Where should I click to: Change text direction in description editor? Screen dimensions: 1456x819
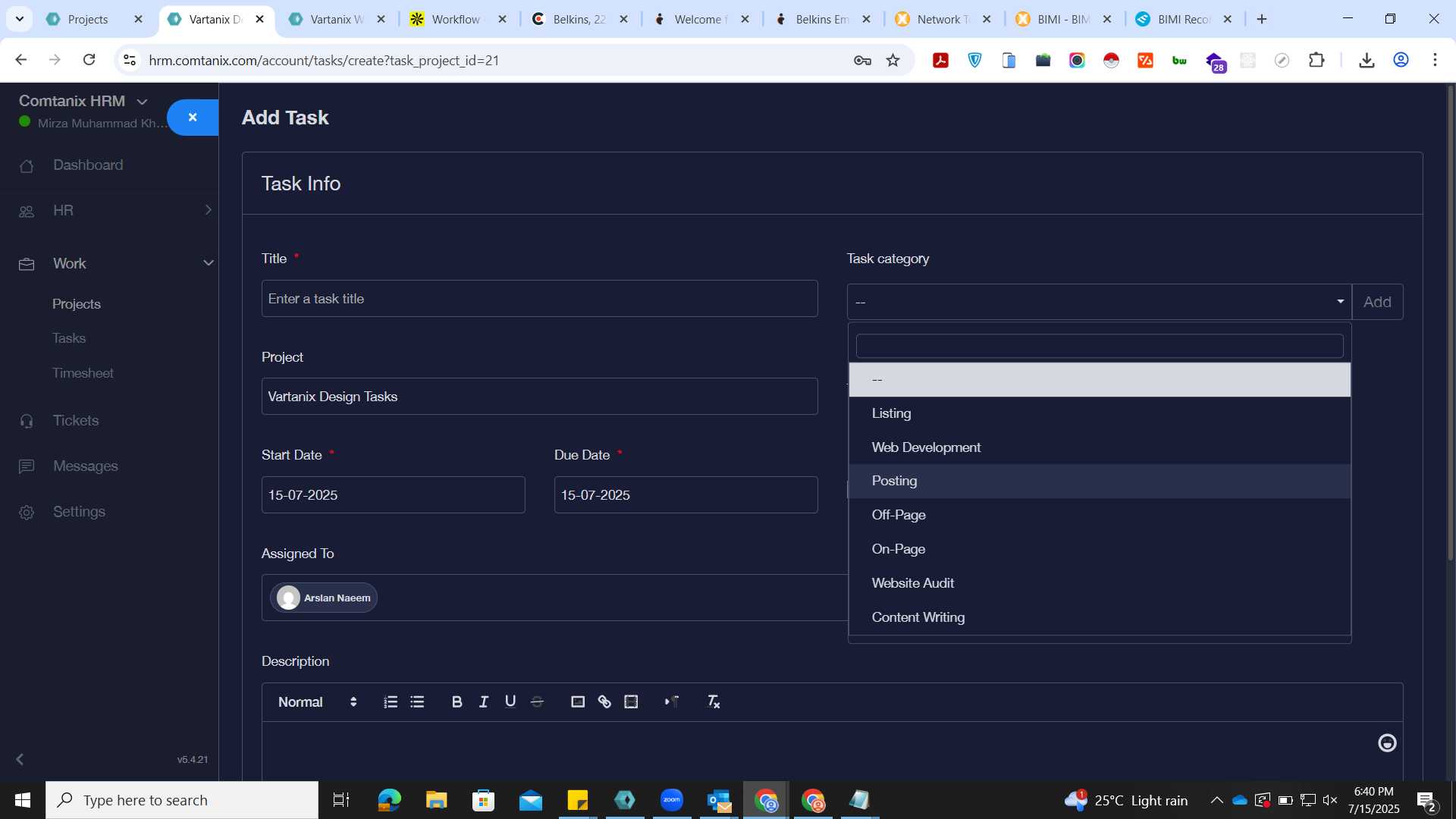tap(672, 702)
